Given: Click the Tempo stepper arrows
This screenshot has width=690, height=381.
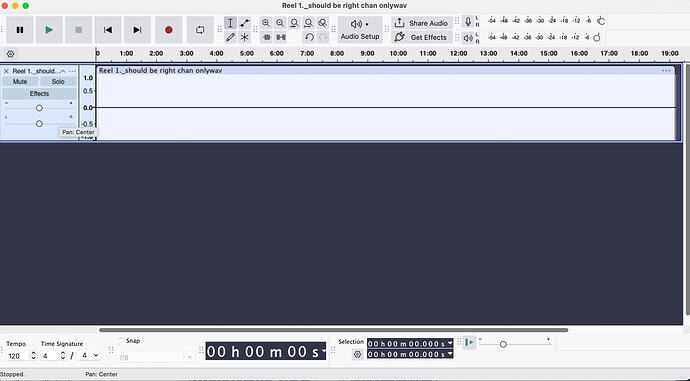Looking at the screenshot, I should (x=33, y=355).
